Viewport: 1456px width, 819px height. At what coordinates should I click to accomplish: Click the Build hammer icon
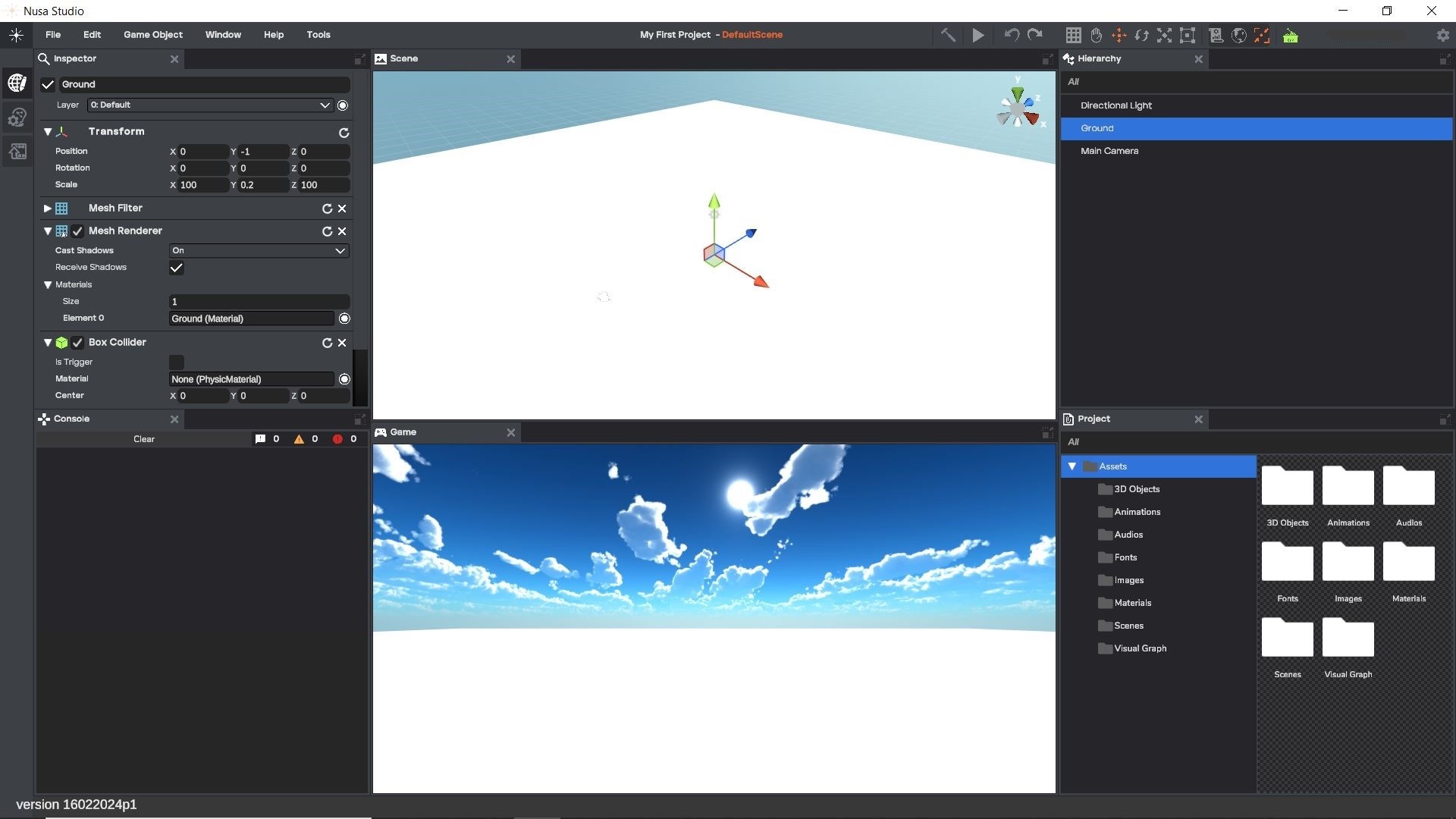click(x=948, y=35)
